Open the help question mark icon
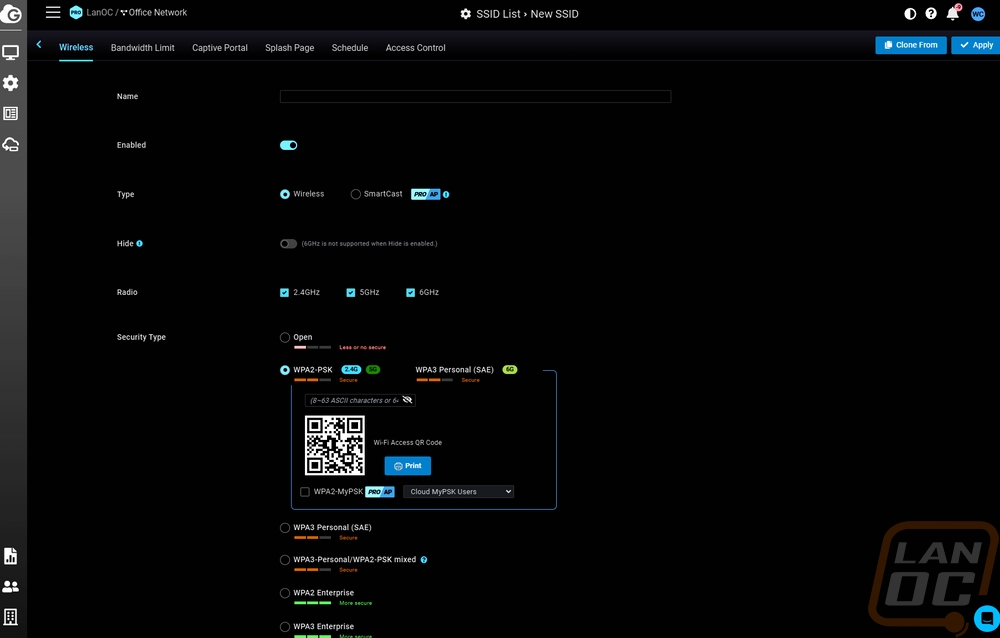The image size is (1000, 638). coord(931,14)
